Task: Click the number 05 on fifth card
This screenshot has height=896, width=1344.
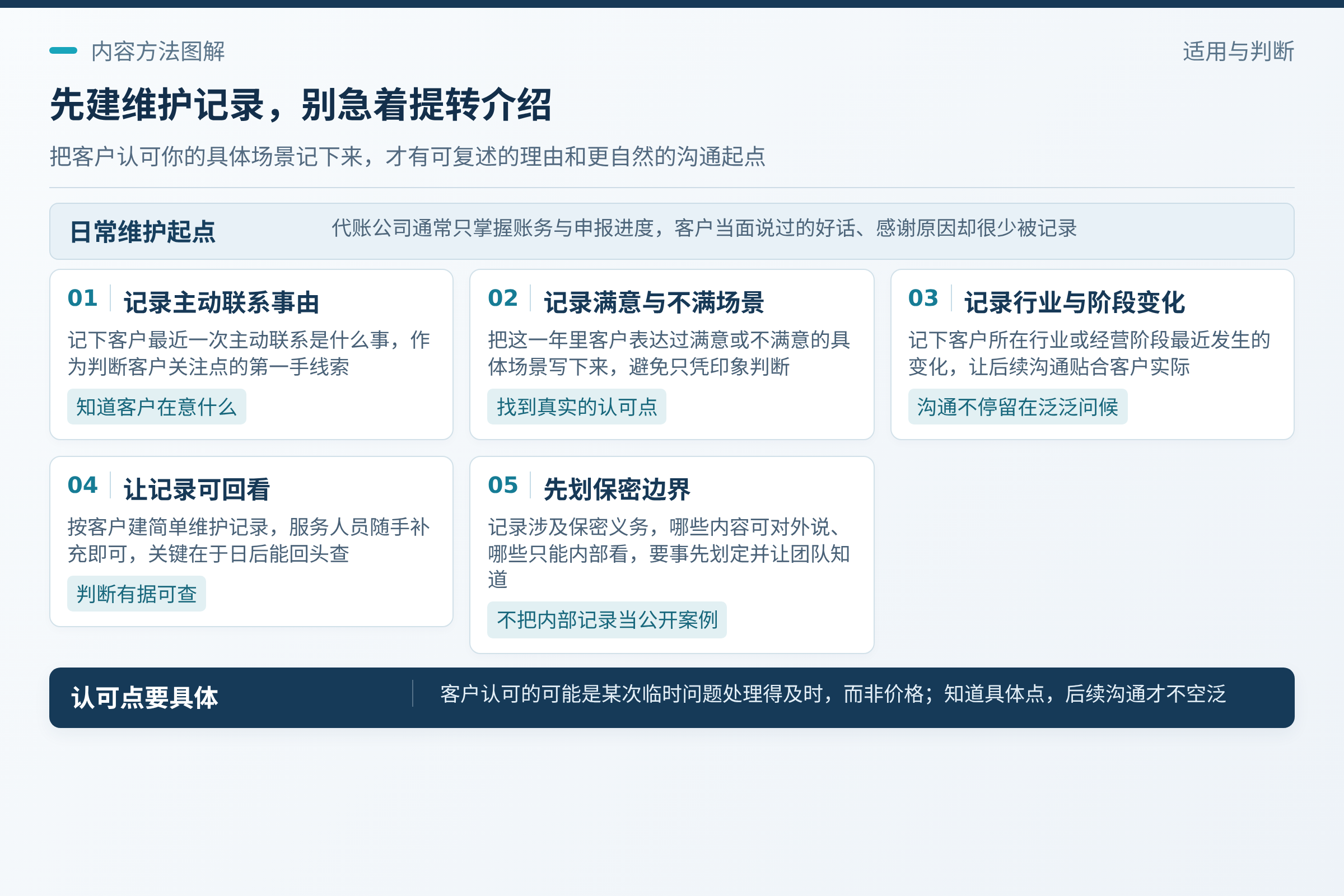Action: pyautogui.click(x=503, y=485)
